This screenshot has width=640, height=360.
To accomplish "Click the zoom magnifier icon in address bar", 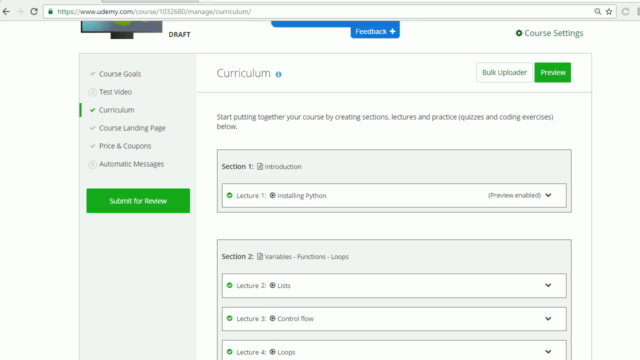I will click(x=598, y=11).
